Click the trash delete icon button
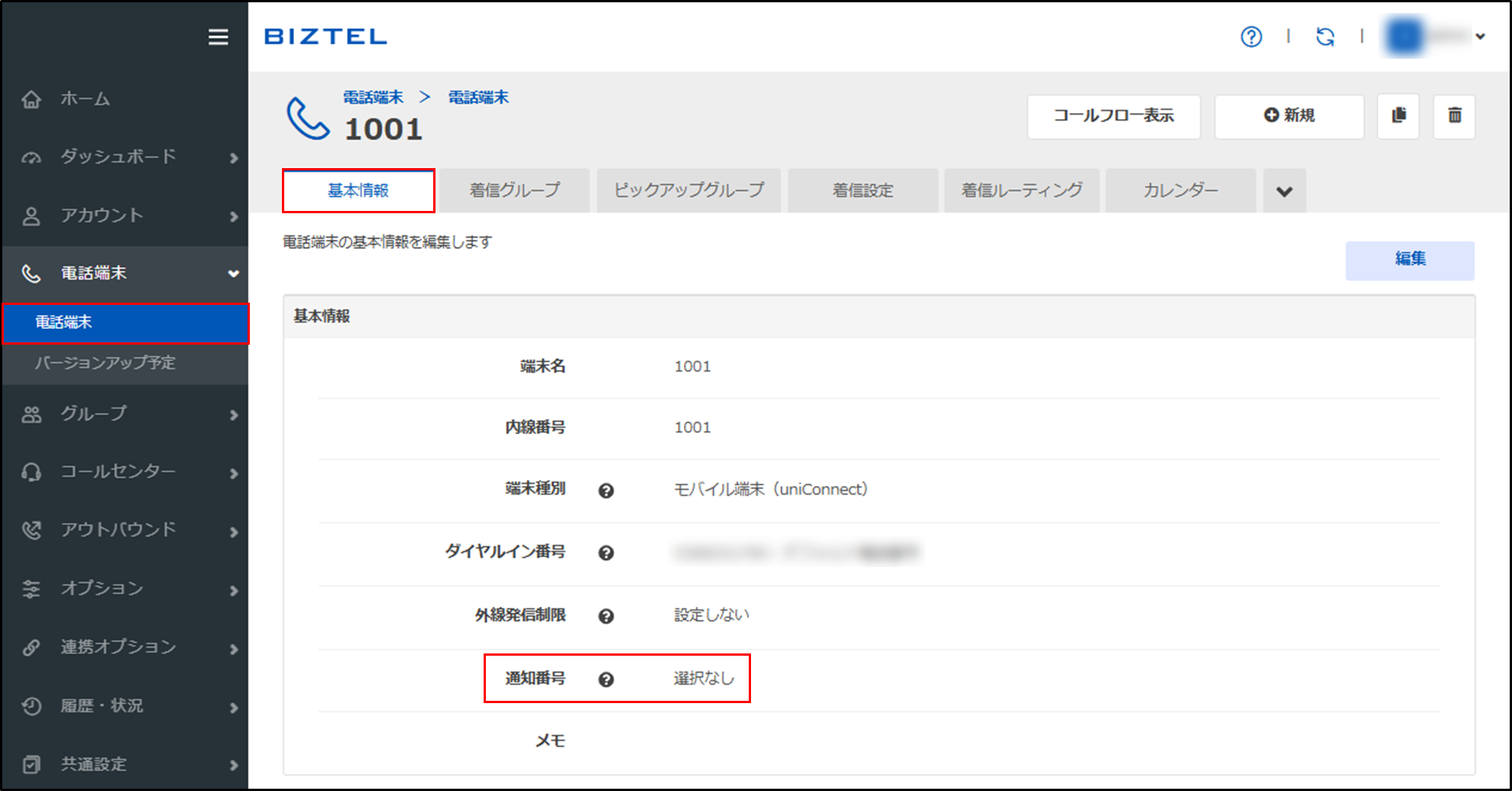The height and width of the screenshot is (791, 1512). click(1454, 116)
